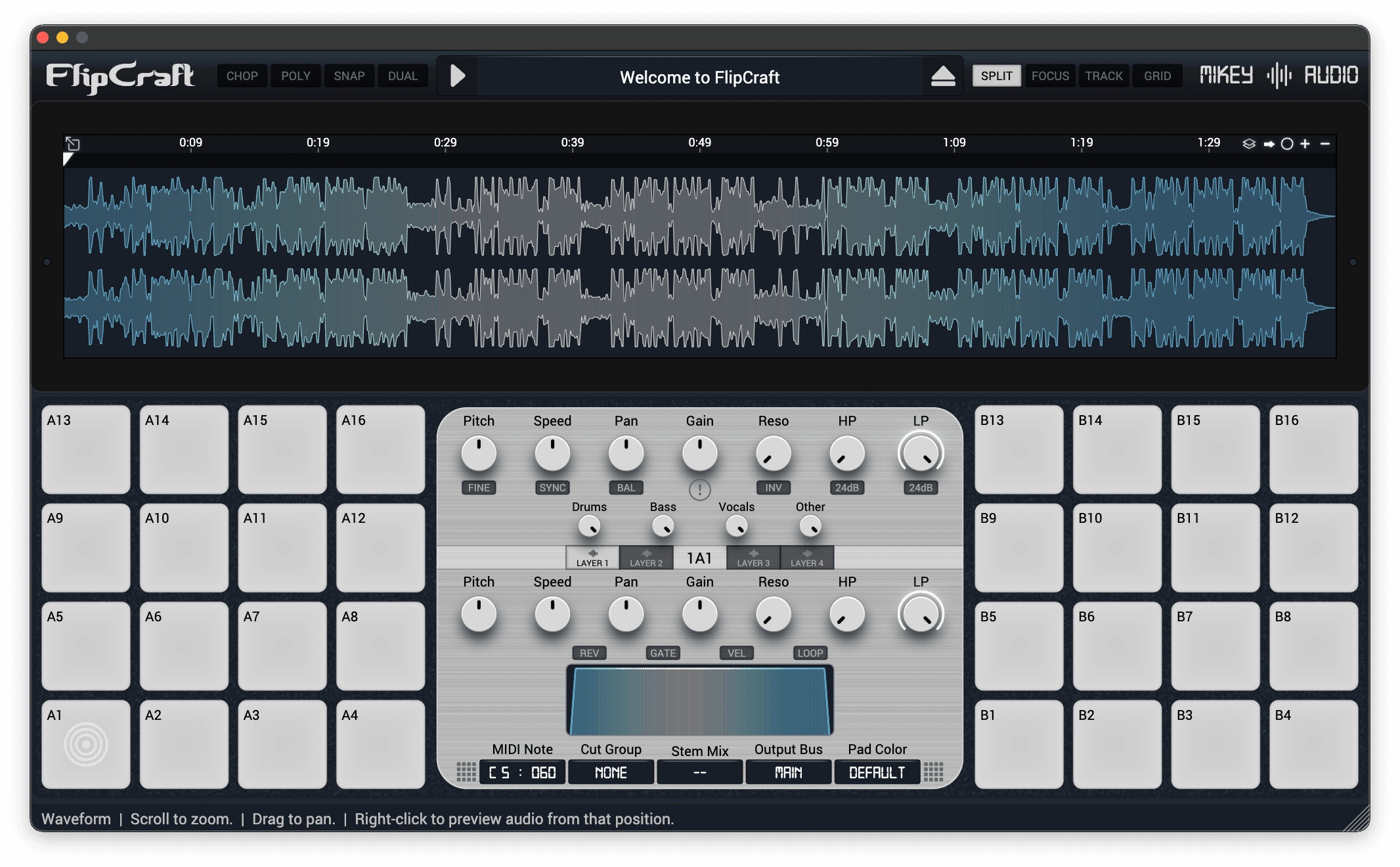Click the exclamation warning icon under Gain
The width and height of the screenshot is (1400, 867).
pos(699,489)
